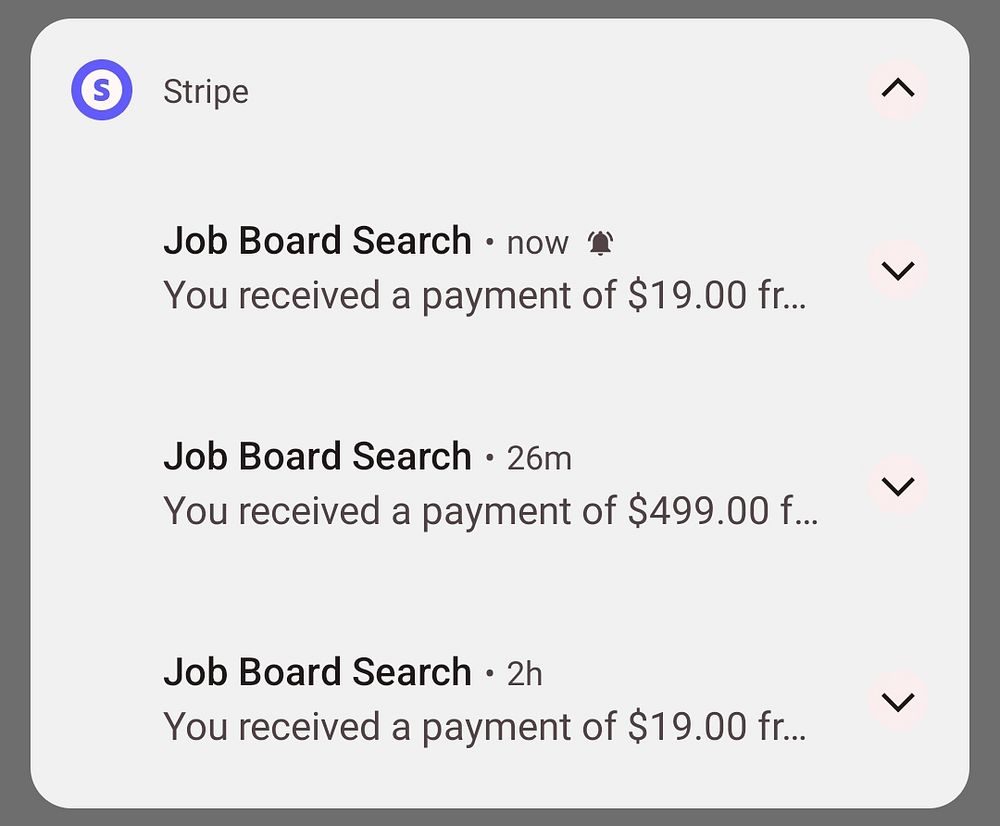
Task: Tap the truncated 'fr…' end of the first message
Action: point(781,296)
